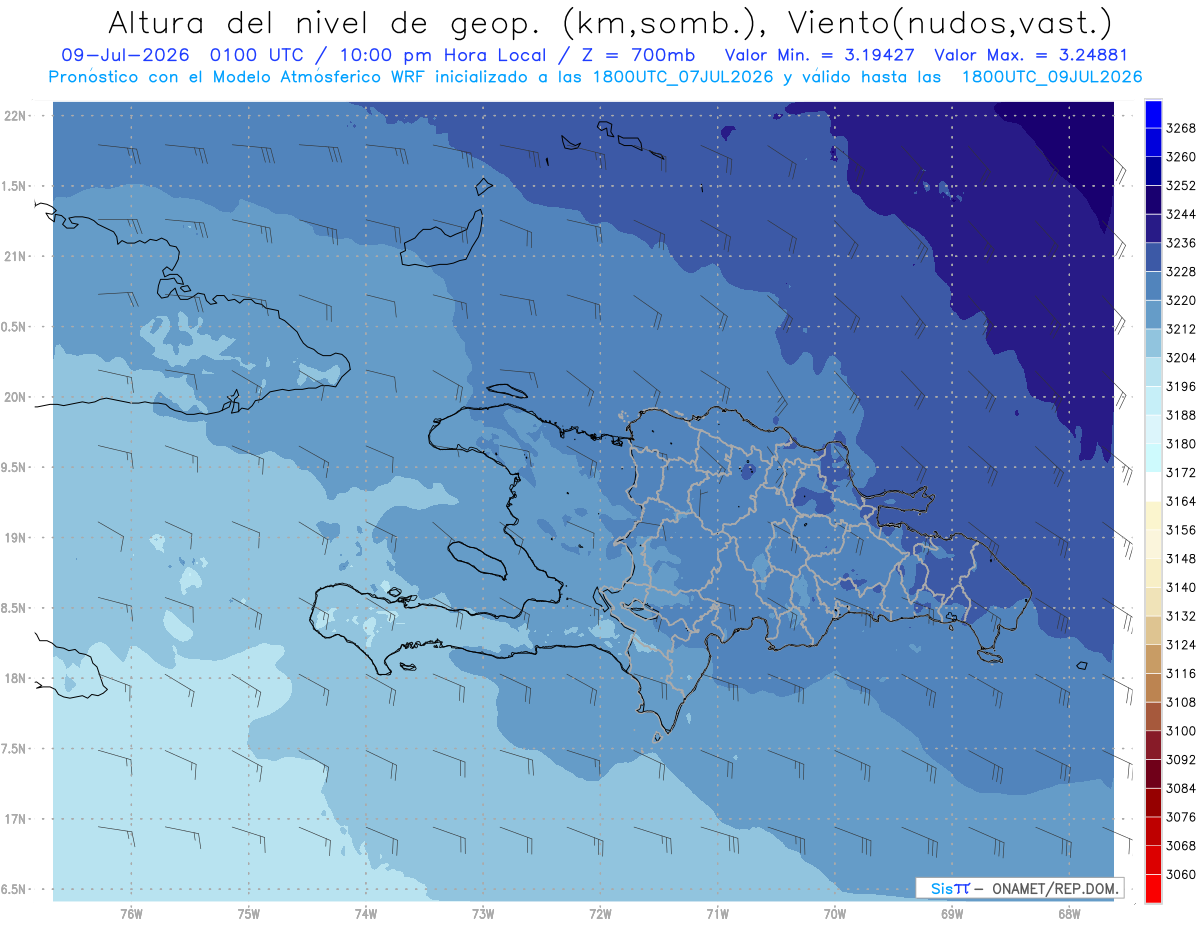This screenshot has width=1200, height=927.
Task: Click the '22N' latitude label
Action: (16, 116)
